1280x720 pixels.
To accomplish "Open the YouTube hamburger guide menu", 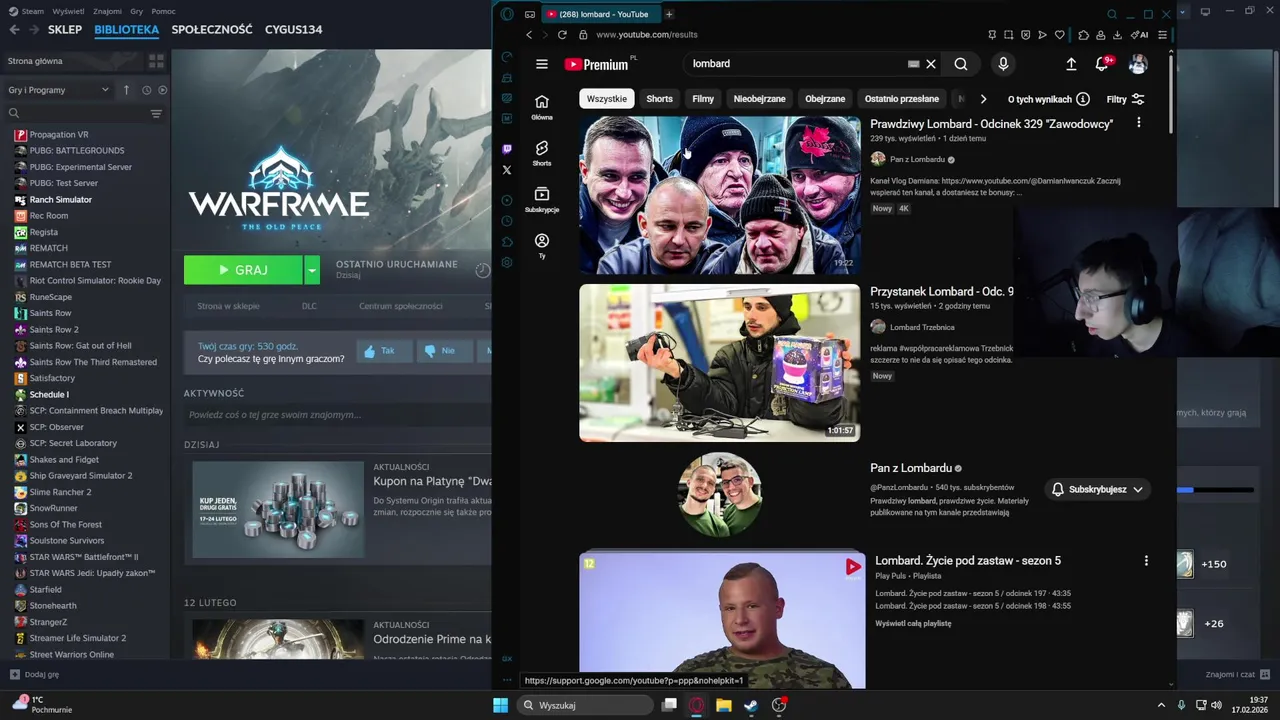I will [542, 64].
